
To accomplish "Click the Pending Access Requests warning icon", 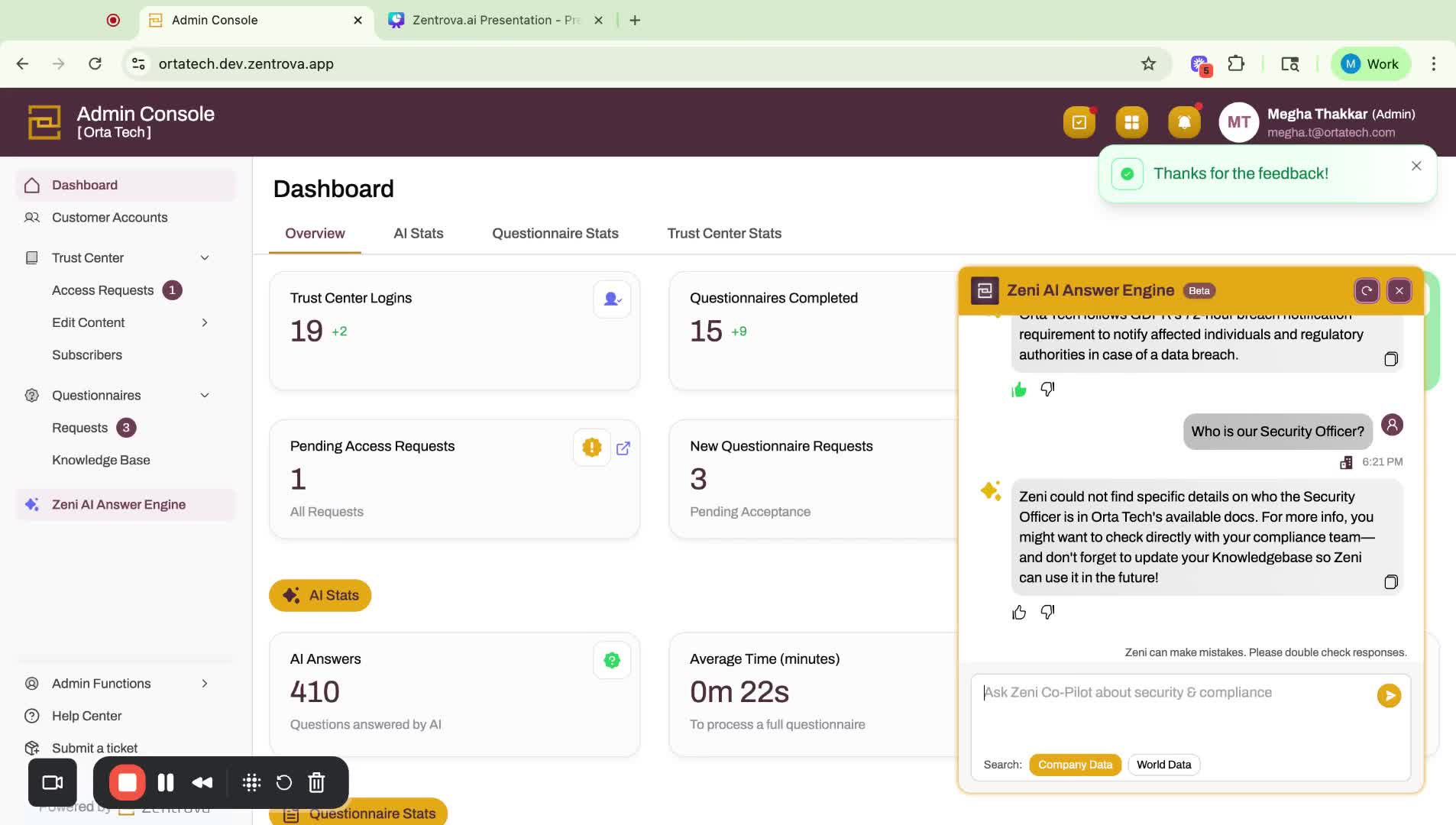I will click(x=591, y=448).
